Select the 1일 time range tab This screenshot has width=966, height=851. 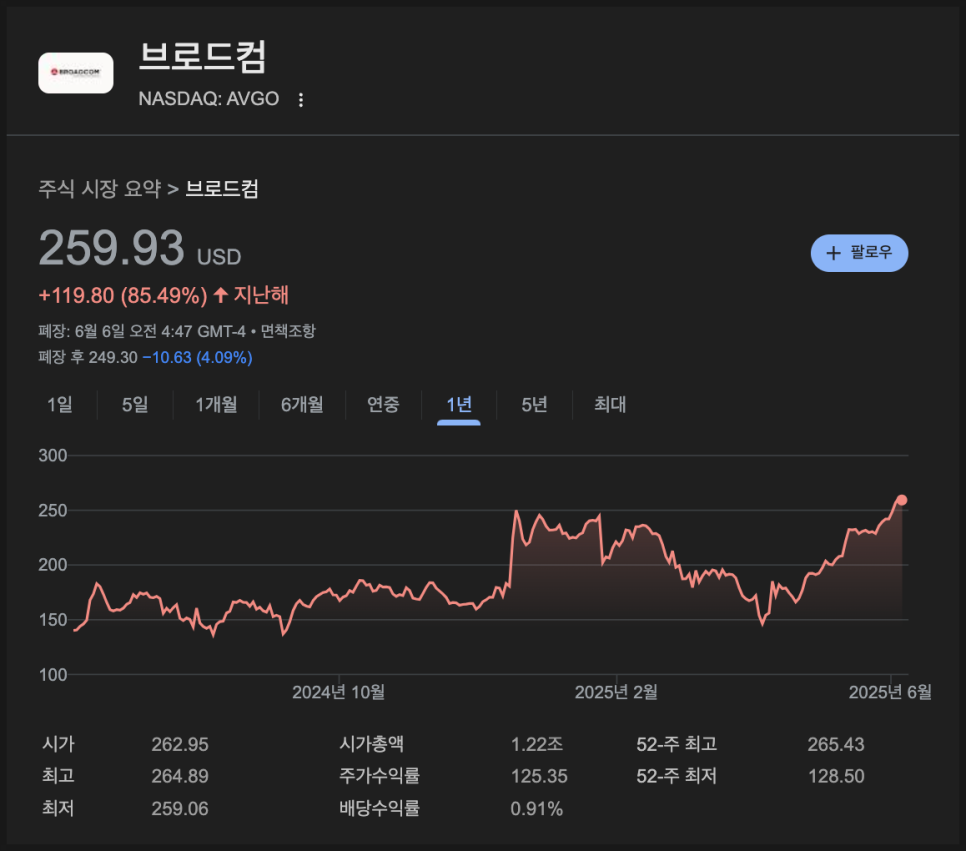(60, 405)
